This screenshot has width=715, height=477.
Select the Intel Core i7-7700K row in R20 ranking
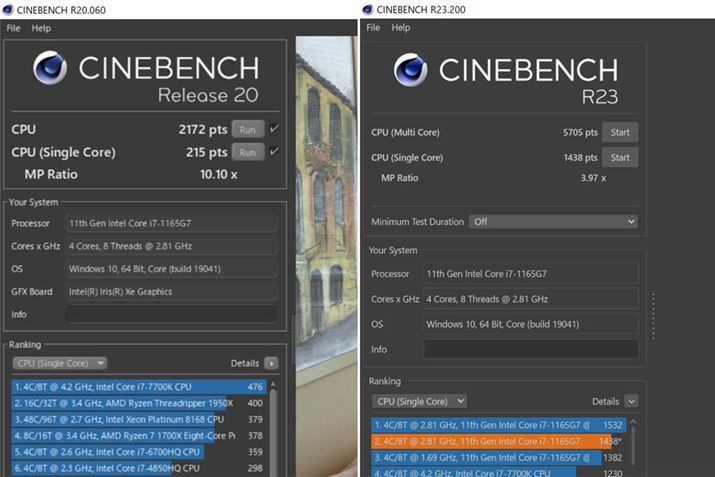pyautogui.click(x=139, y=387)
